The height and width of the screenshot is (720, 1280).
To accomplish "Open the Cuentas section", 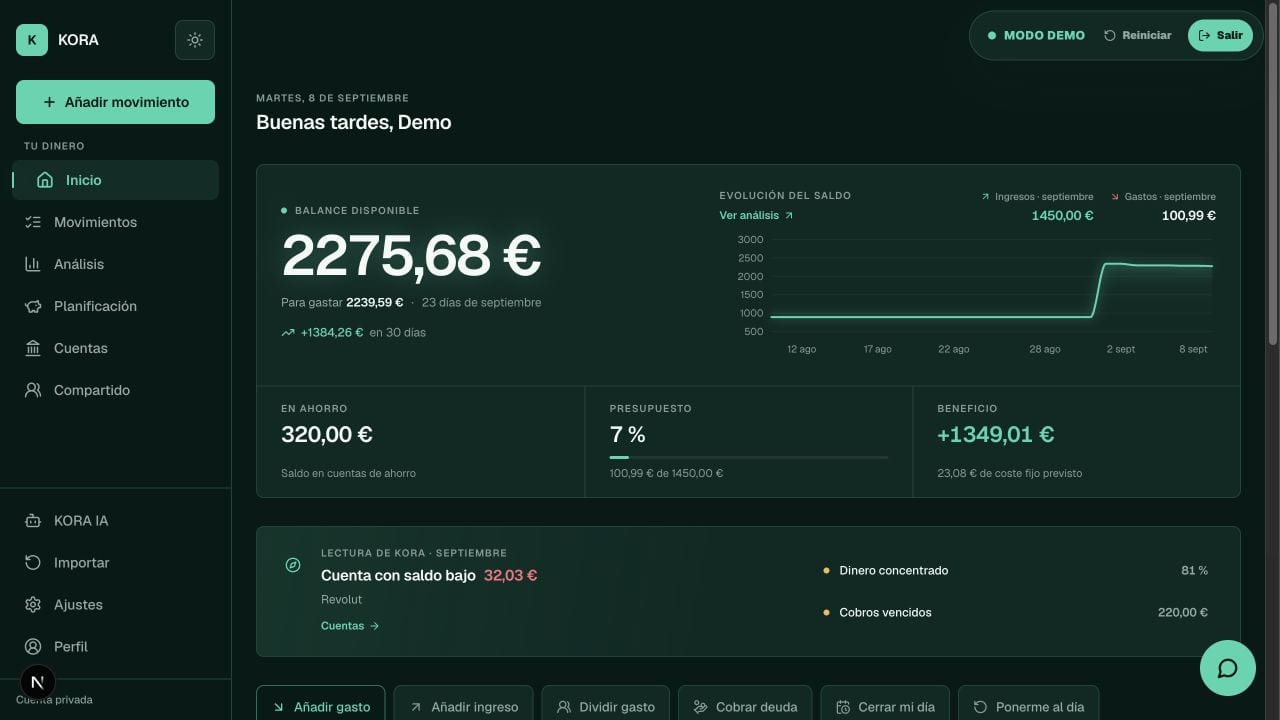I will [x=115, y=348].
